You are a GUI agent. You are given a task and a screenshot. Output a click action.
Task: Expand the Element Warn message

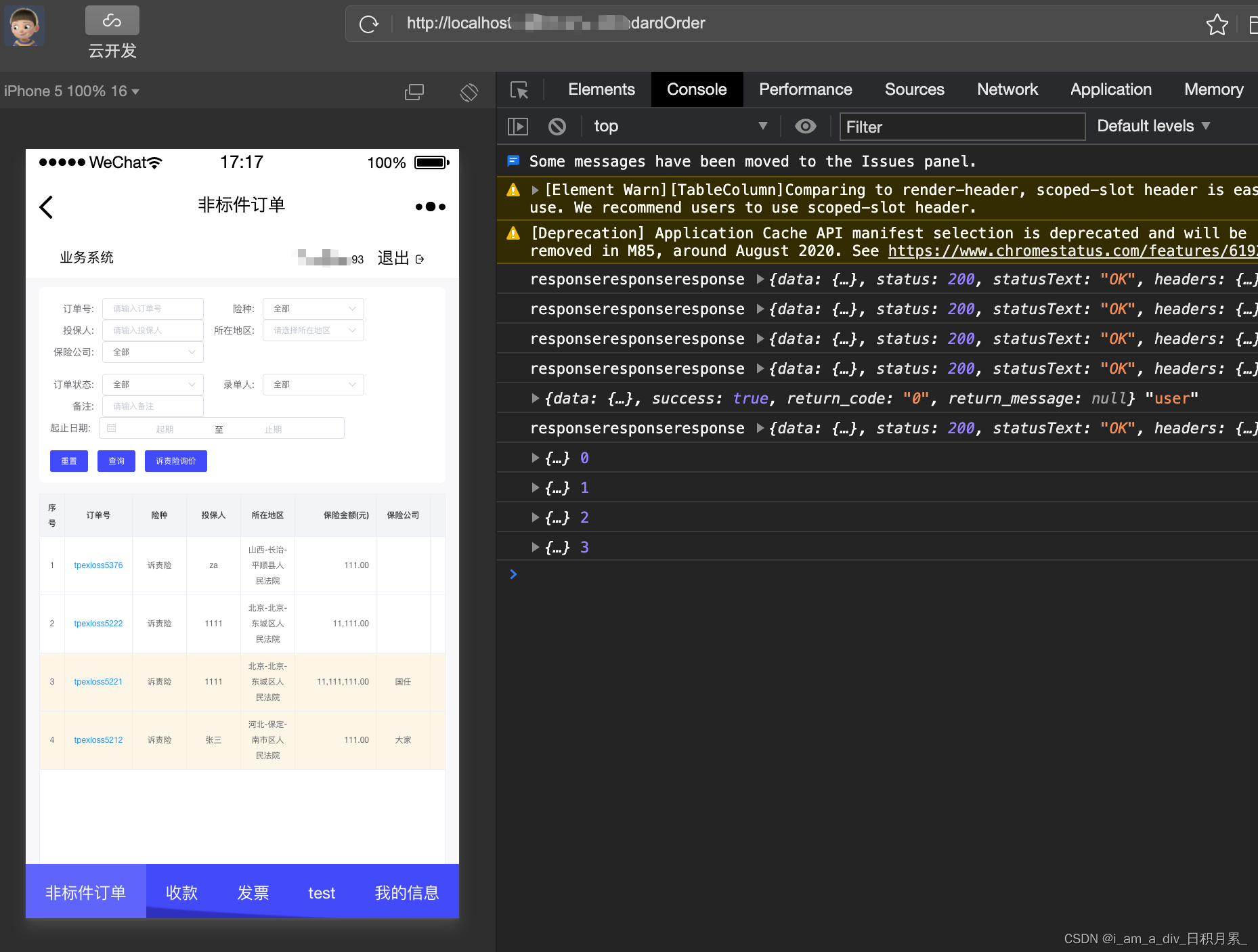pyautogui.click(x=535, y=190)
